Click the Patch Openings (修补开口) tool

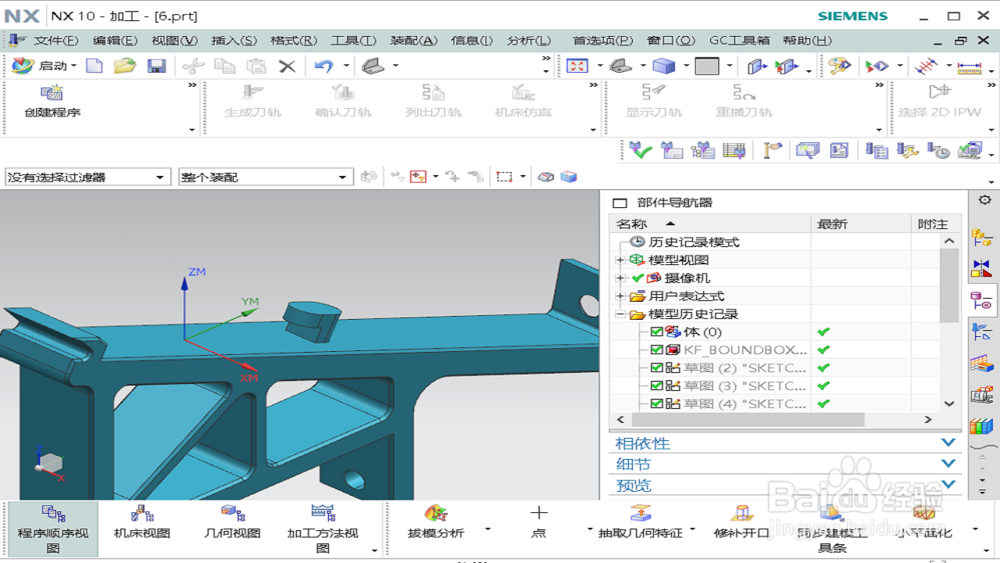tap(742, 522)
